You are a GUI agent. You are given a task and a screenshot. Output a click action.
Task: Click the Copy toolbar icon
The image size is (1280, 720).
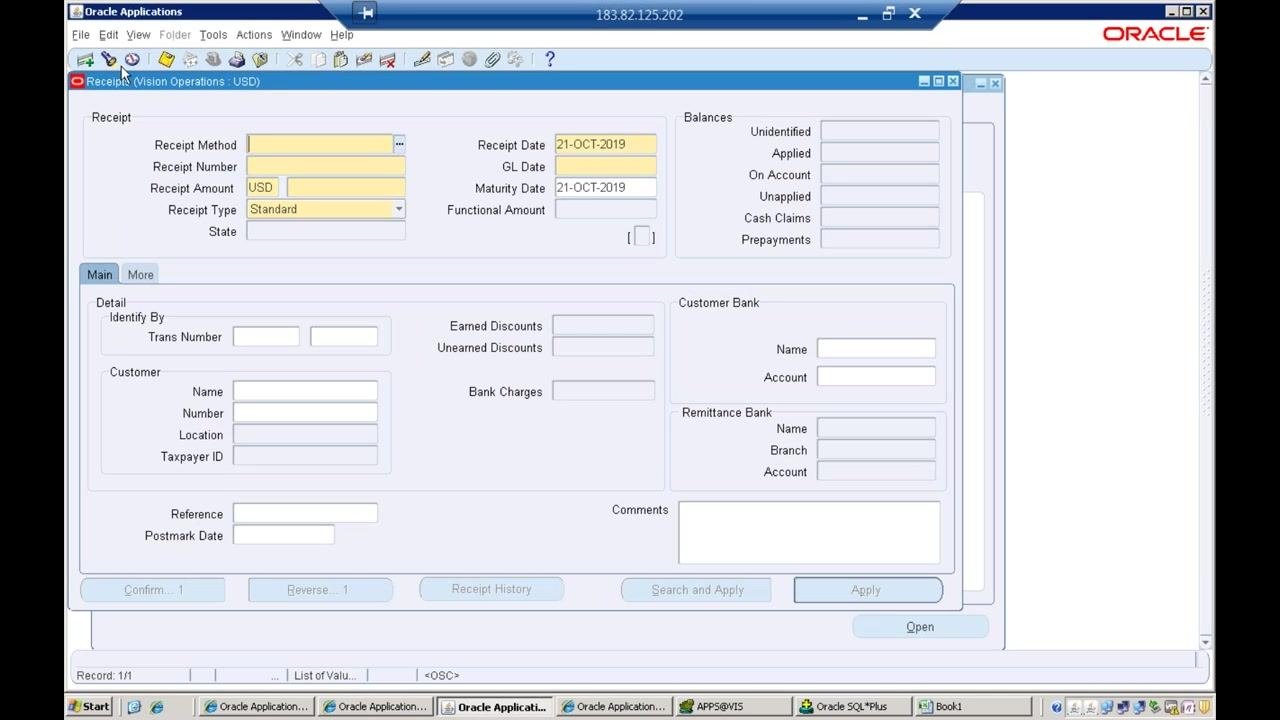(x=318, y=60)
